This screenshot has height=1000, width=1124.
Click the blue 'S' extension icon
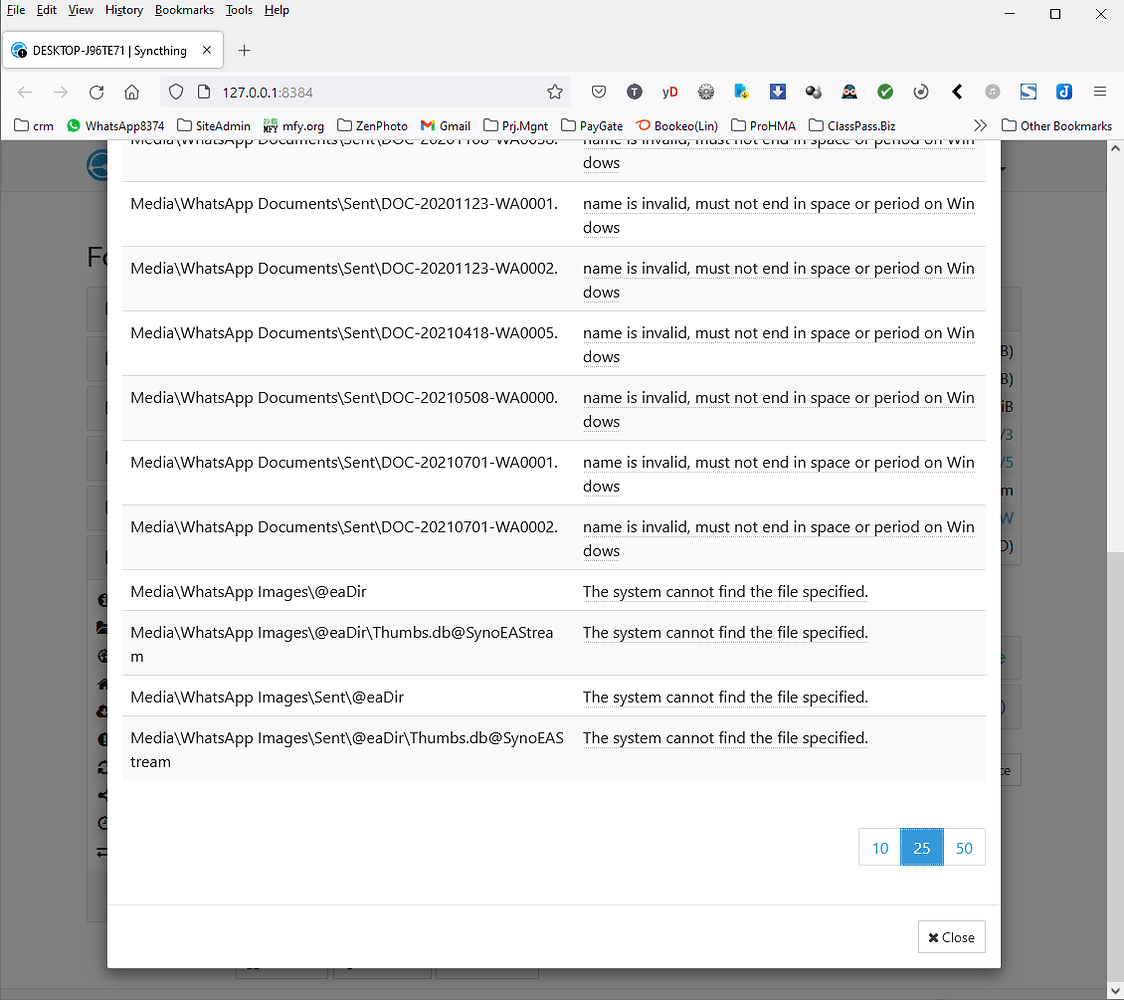pos(1028,91)
